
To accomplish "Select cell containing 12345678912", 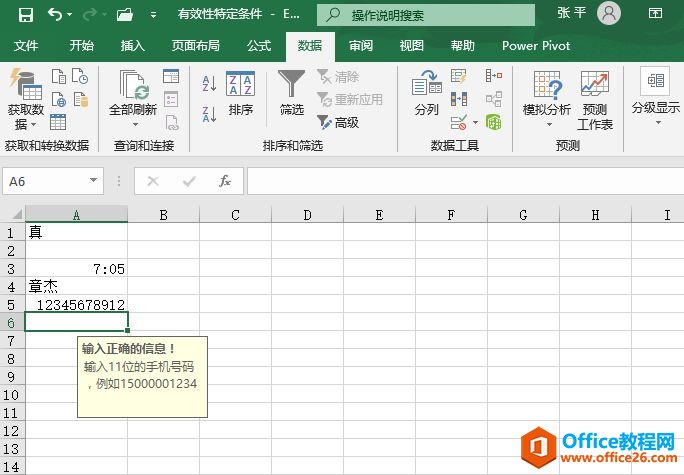I will (76, 304).
